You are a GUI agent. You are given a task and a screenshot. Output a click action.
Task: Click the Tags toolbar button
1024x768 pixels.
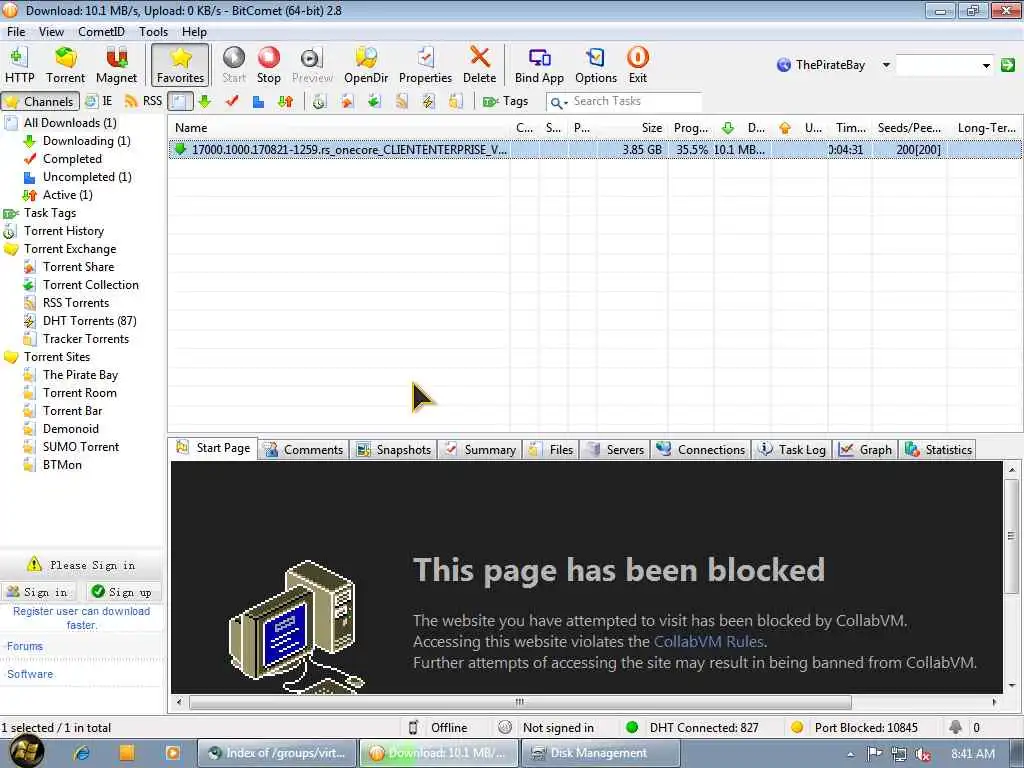(505, 101)
